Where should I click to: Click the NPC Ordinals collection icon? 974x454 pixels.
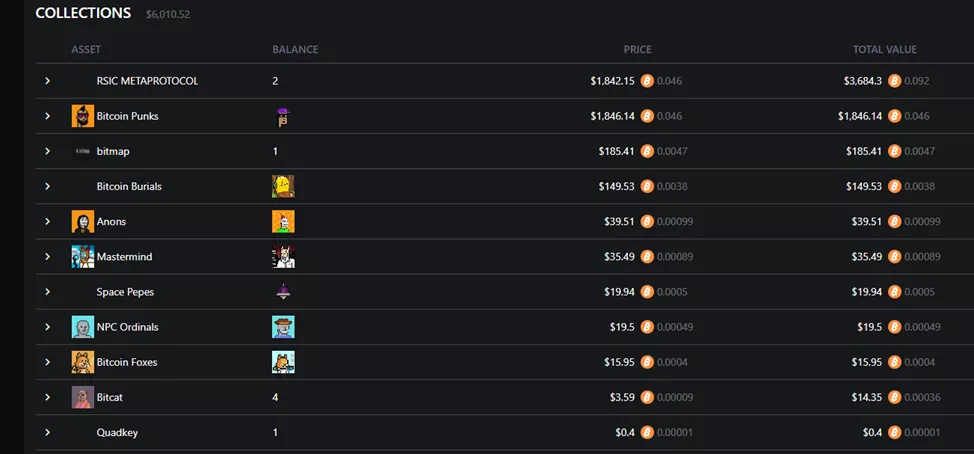coord(83,327)
